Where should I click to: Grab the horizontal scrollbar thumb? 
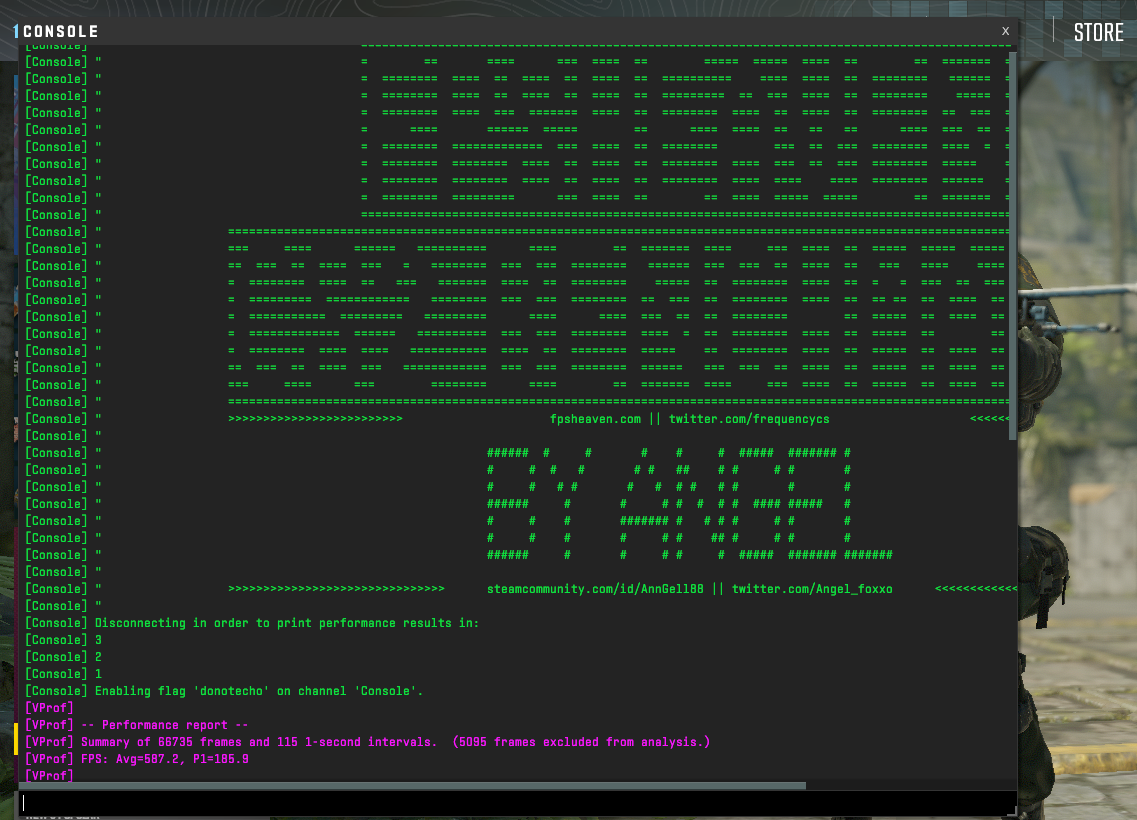tap(412, 786)
